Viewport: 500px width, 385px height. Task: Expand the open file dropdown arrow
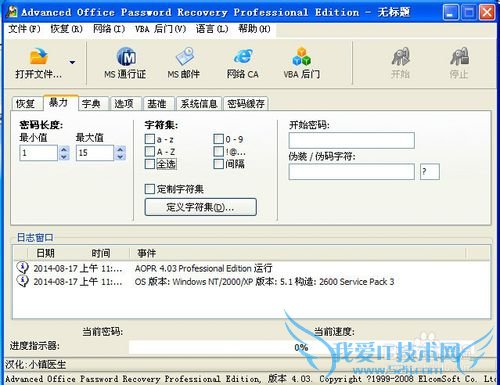tap(72, 62)
